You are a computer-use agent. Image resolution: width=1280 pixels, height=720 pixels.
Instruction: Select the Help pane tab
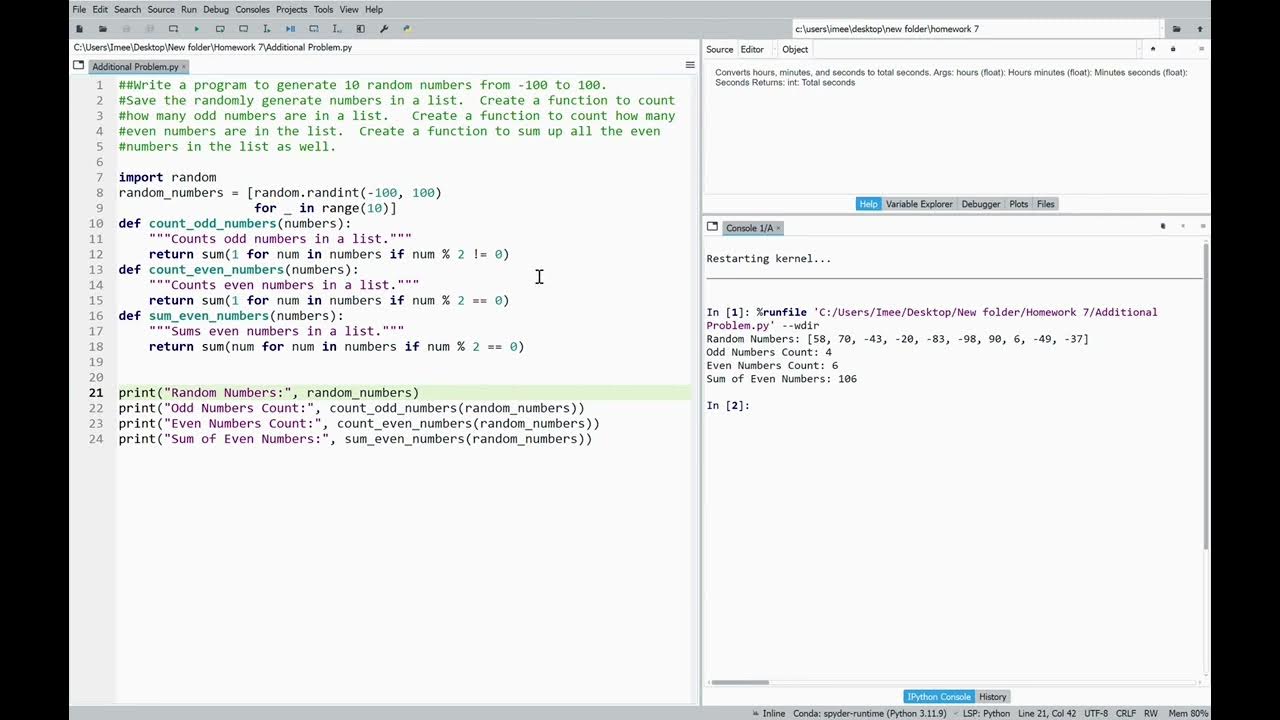point(868,204)
